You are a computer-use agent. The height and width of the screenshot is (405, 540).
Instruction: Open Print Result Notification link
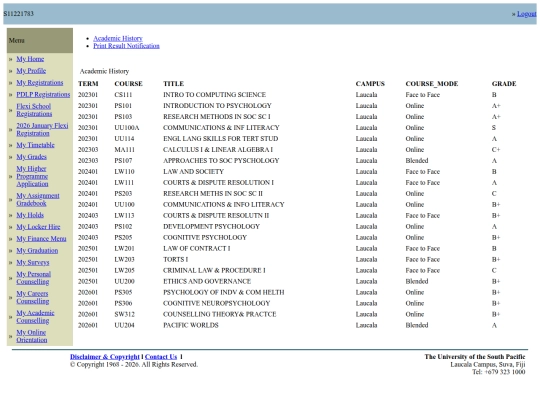[126, 46]
